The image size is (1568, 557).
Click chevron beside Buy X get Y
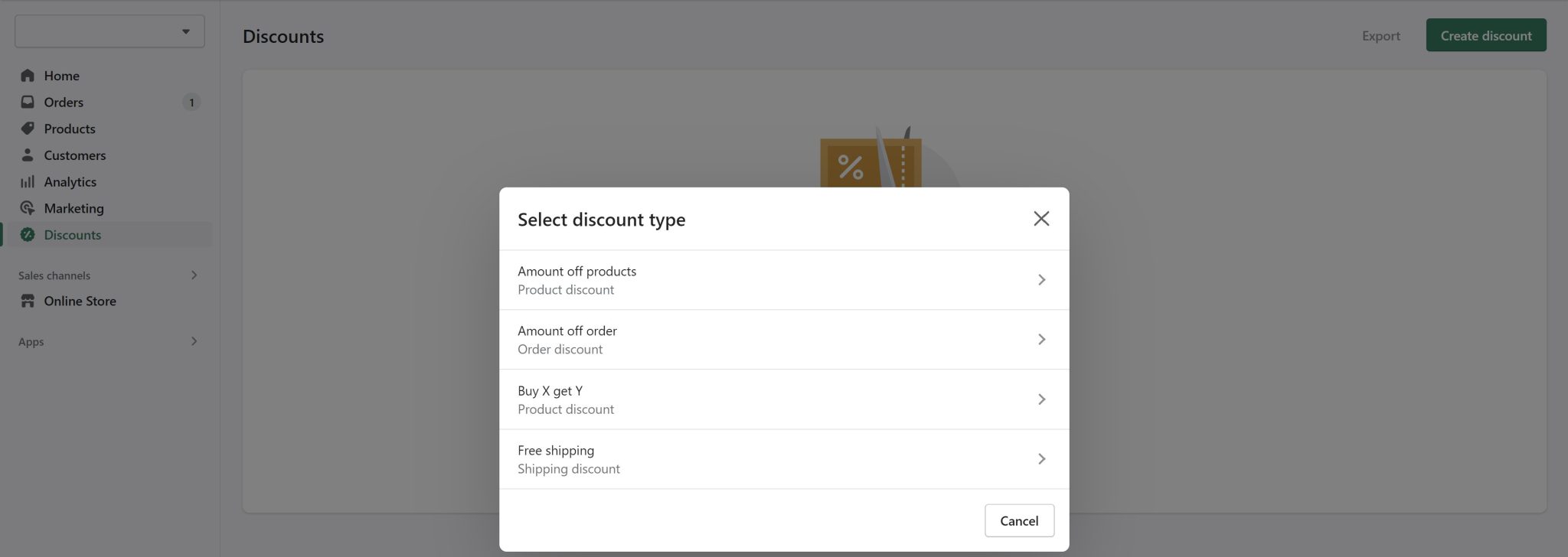coord(1041,399)
